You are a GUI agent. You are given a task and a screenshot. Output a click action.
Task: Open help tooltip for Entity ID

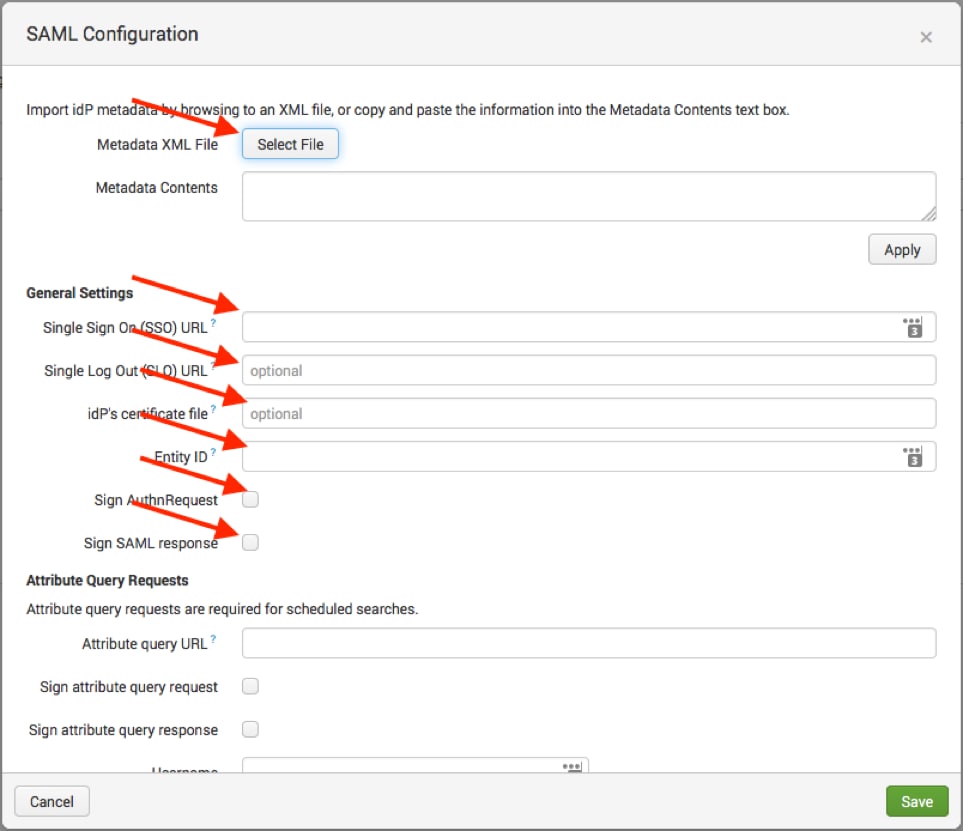click(x=213, y=451)
